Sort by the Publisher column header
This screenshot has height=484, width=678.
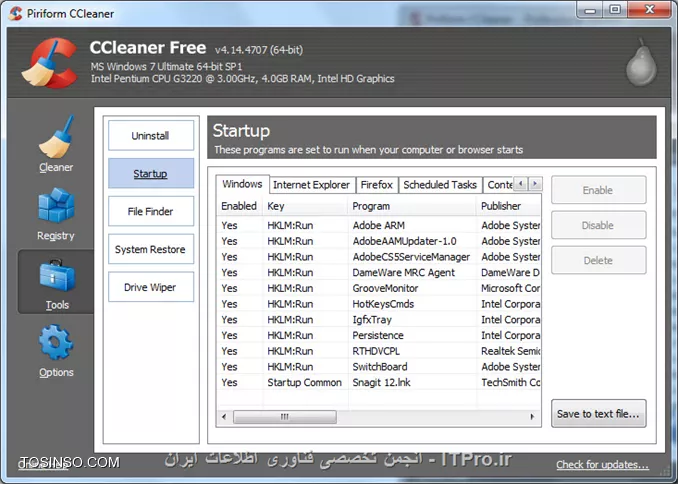(509, 206)
